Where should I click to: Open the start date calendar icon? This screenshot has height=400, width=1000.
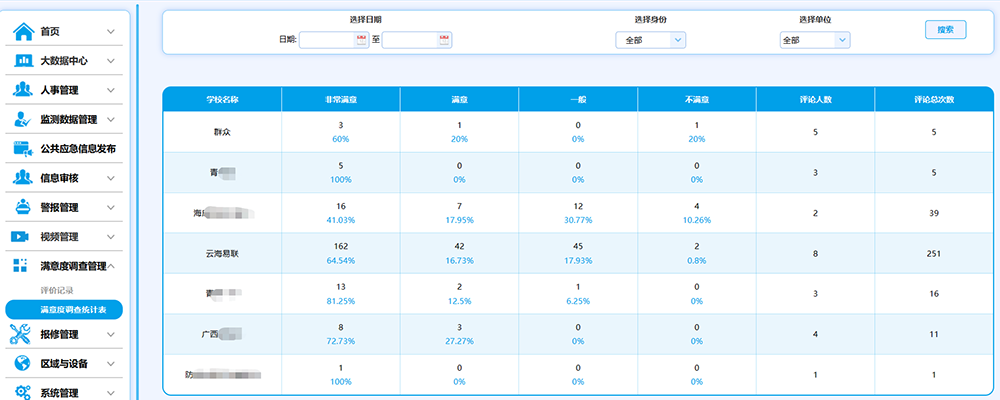point(361,40)
